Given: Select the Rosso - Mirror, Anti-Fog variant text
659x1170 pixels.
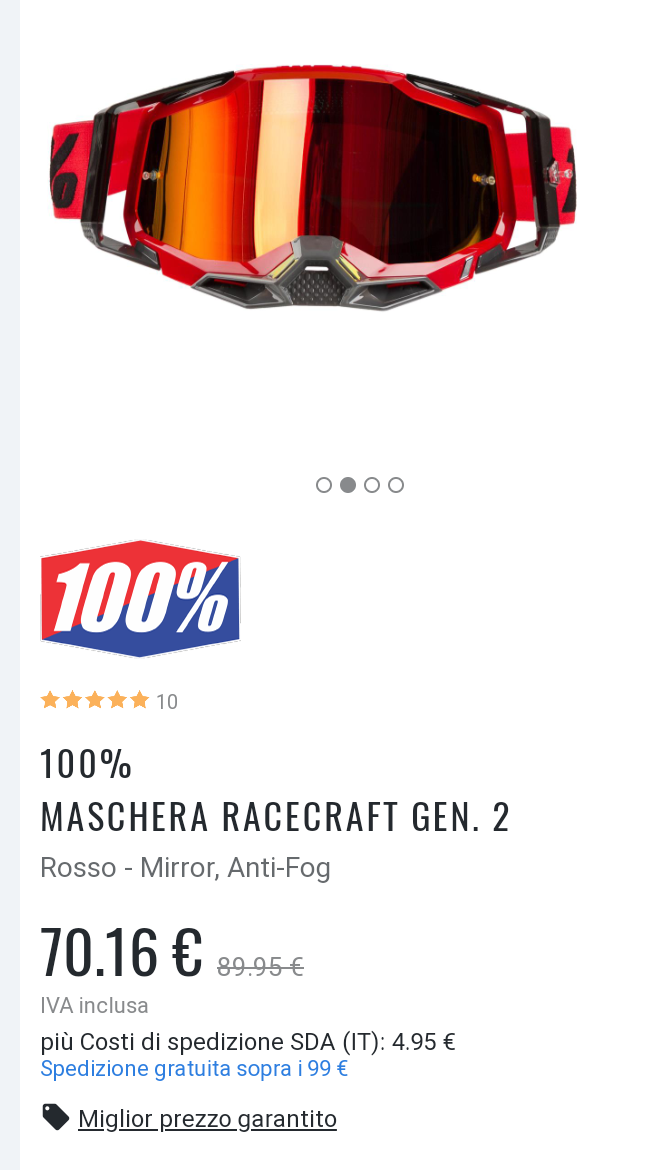Looking at the screenshot, I should pyautogui.click(x=185, y=868).
